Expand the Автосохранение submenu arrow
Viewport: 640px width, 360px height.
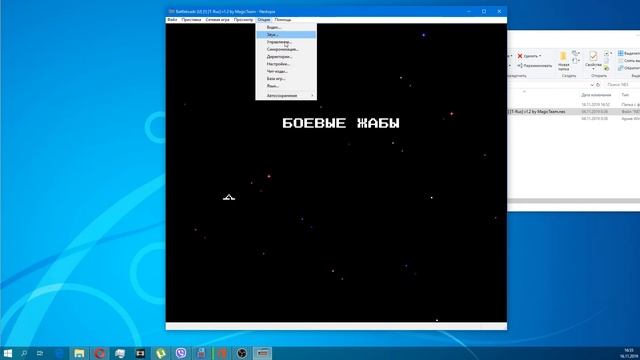point(312,96)
